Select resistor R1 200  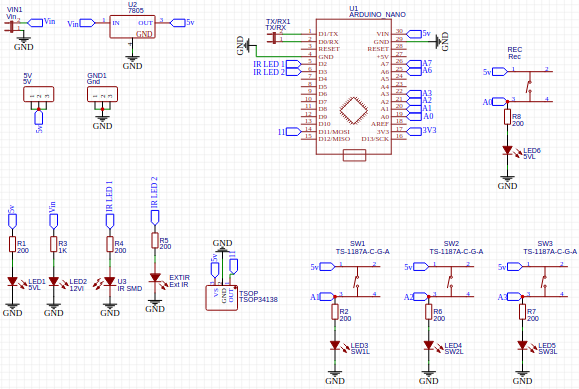(13, 245)
